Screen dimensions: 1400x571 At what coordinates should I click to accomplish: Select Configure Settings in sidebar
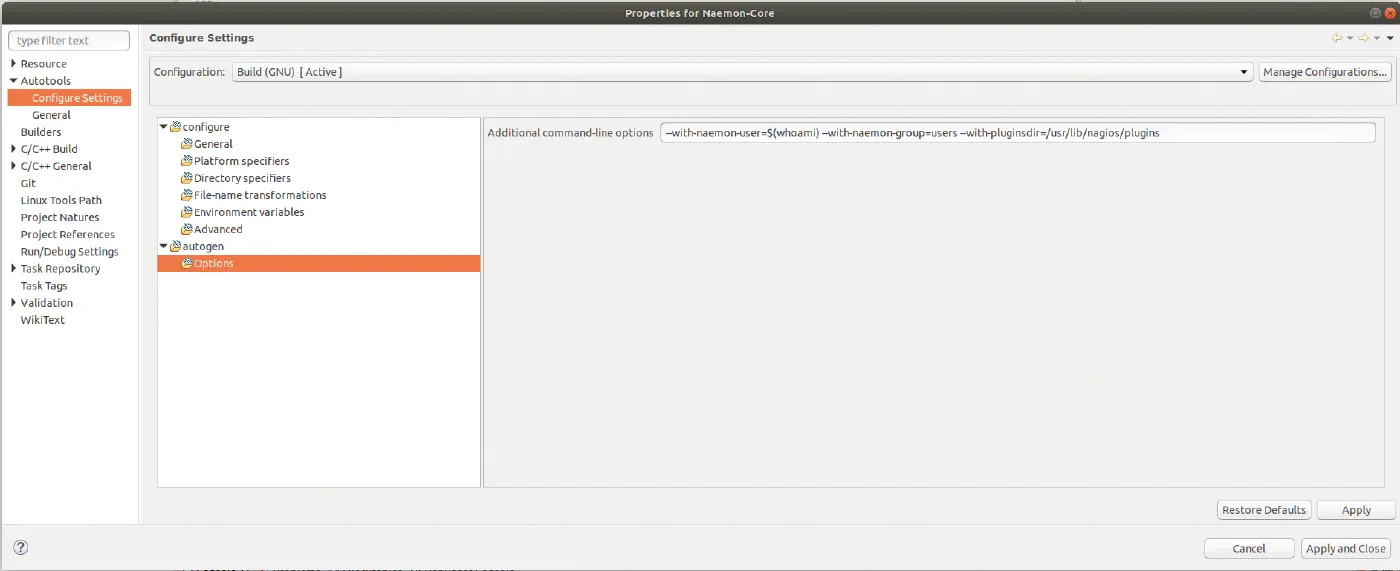click(x=77, y=98)
